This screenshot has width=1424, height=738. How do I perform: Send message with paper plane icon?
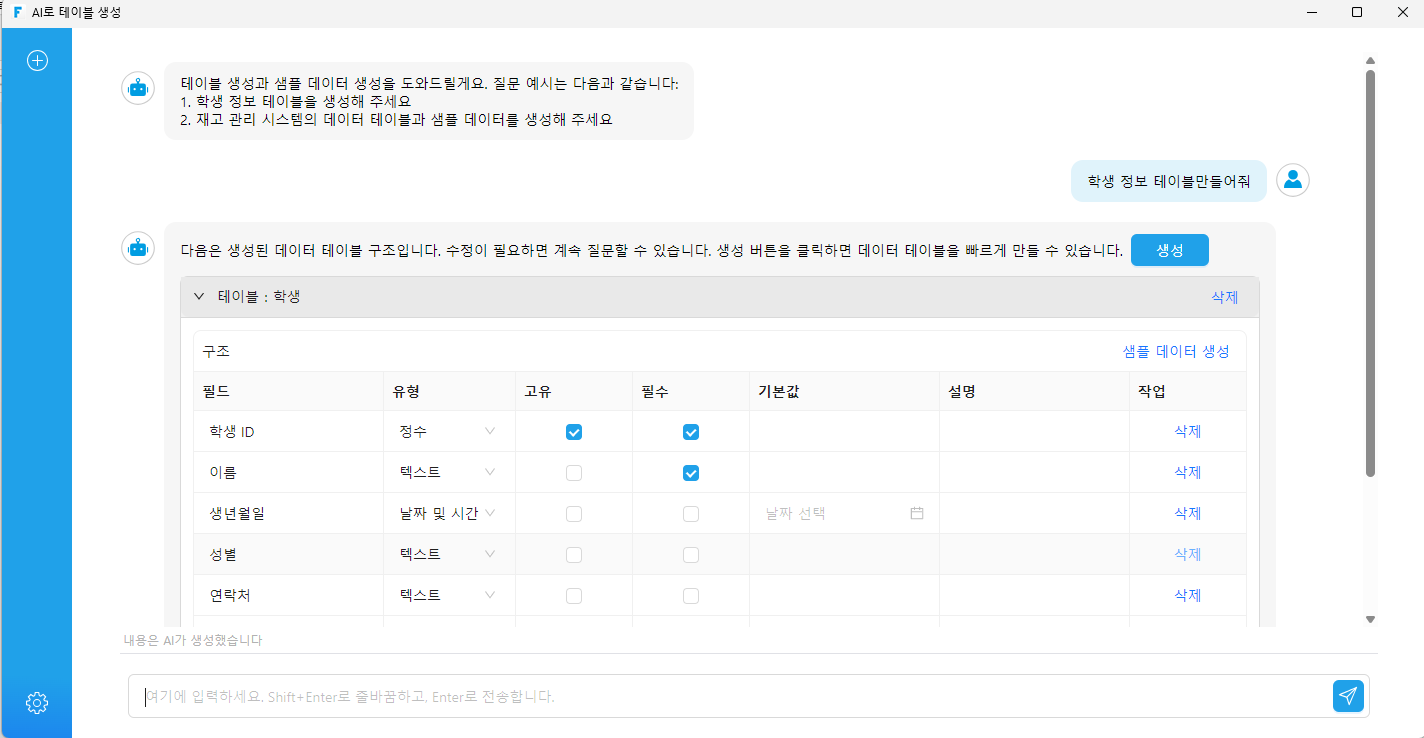tap(1348, 696)
